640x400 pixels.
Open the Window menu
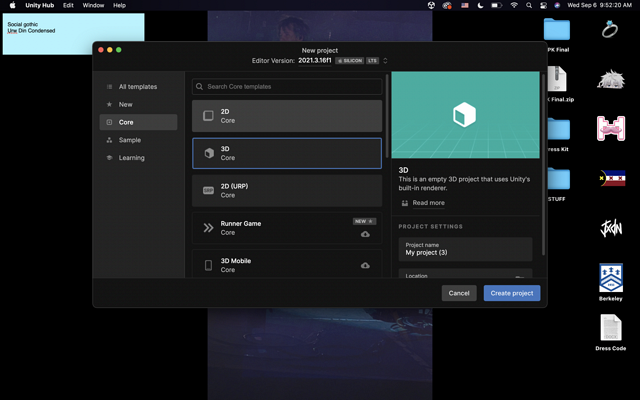[93, 5]
